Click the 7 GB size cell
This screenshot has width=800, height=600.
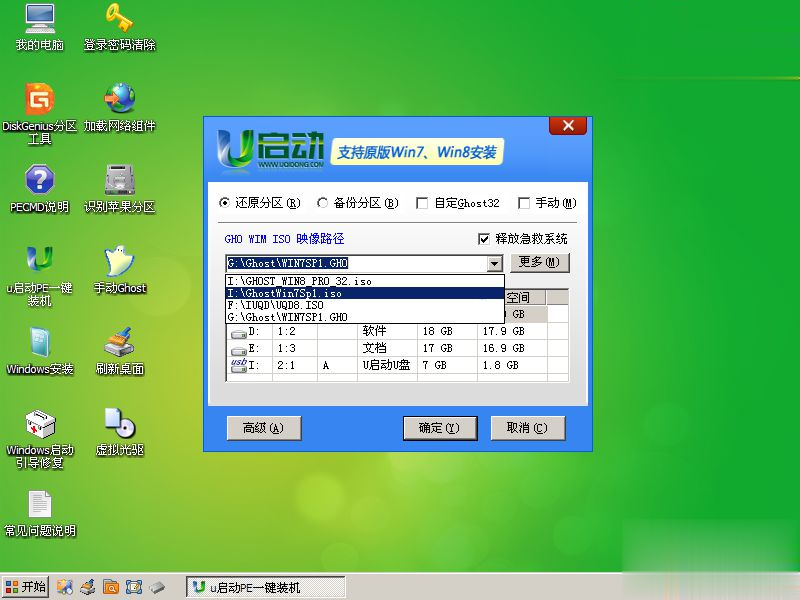[447, 365]
